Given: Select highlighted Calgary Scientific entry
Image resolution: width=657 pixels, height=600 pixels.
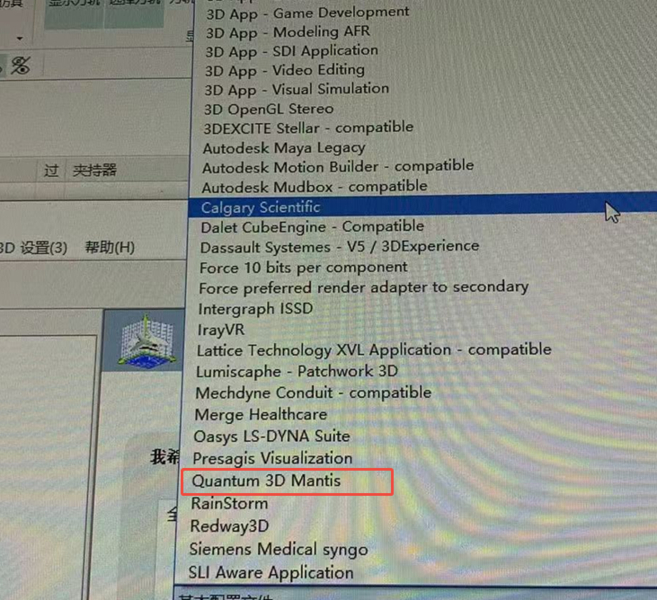Looking at the screenshot, I should click(x=422, y=206).
